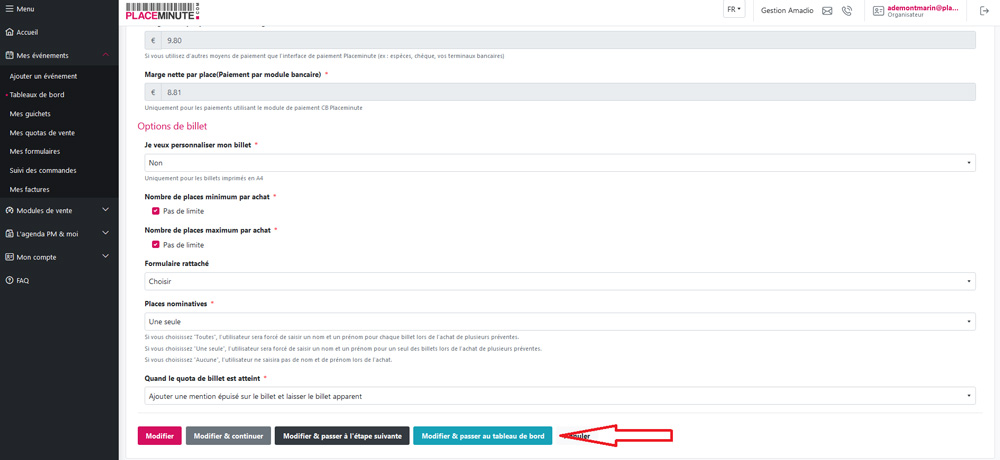Click the pink 'Modifier' button
The height and width of the screenshot is (460, 1000).
point(159,436)
